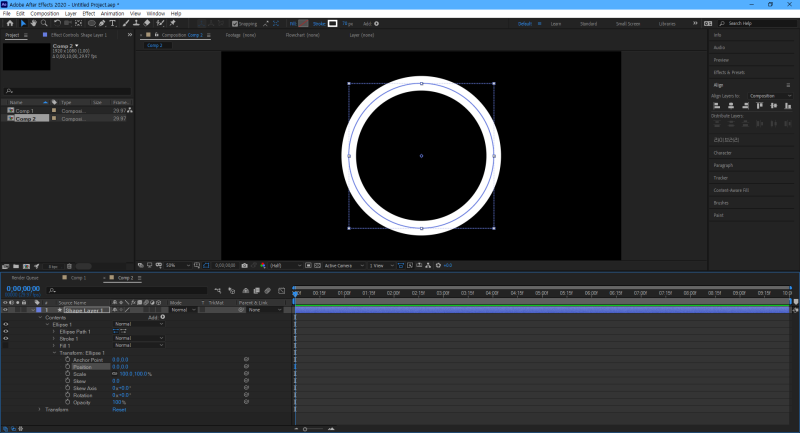800x433 pixels.
Task: Open Align Layers to Composition dropdown
Action: [x=770, y=96]
